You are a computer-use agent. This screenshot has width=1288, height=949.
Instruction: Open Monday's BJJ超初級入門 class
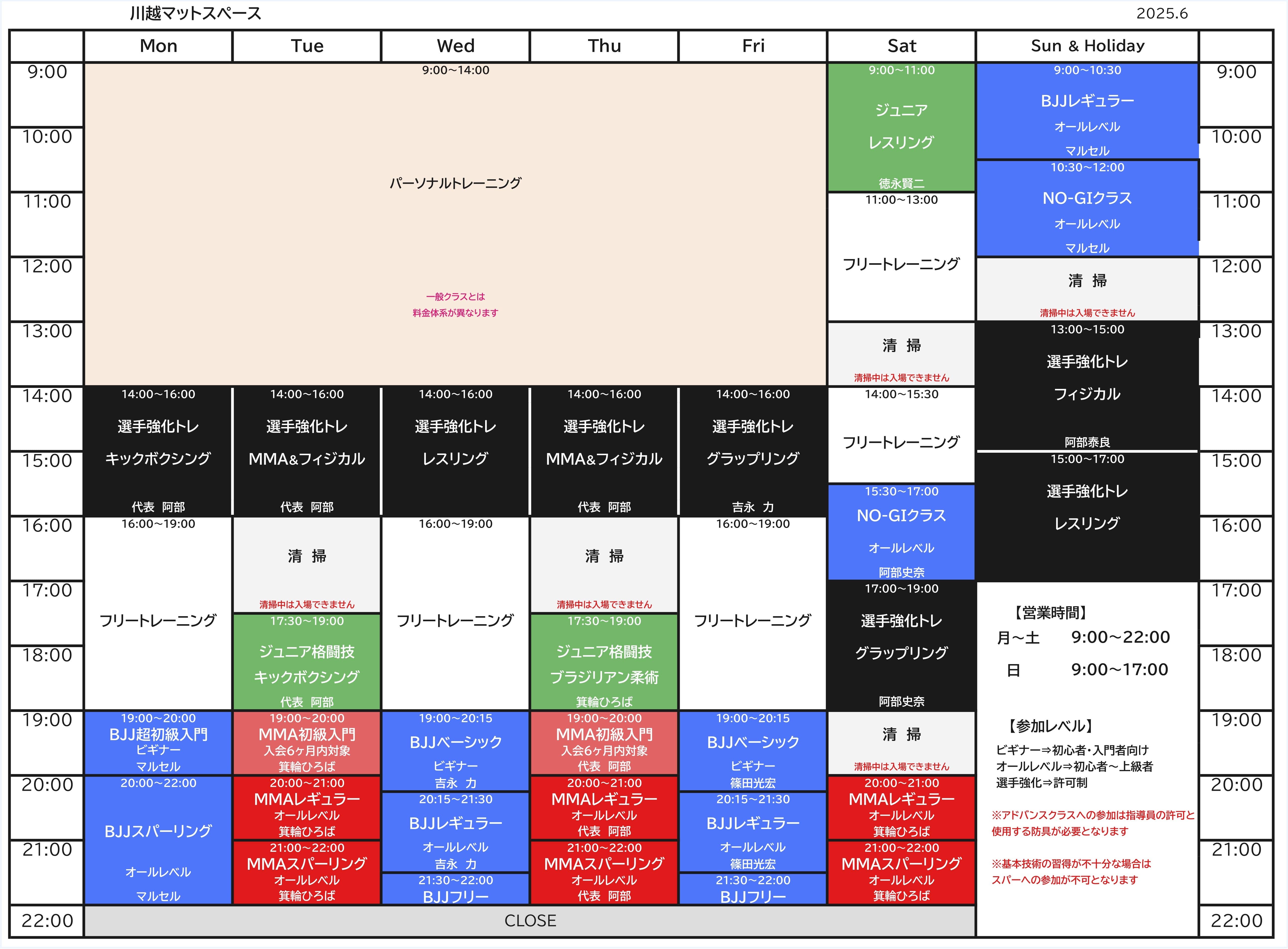[158, 743]
